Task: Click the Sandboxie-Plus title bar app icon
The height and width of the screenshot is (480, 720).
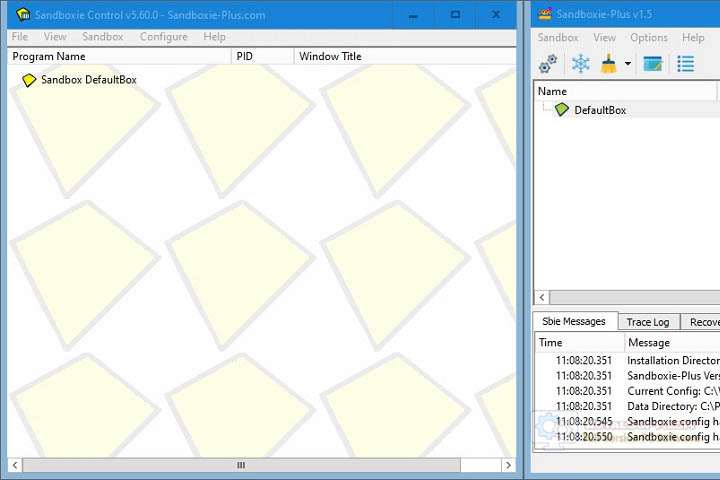Action: [x=545, y=14]
